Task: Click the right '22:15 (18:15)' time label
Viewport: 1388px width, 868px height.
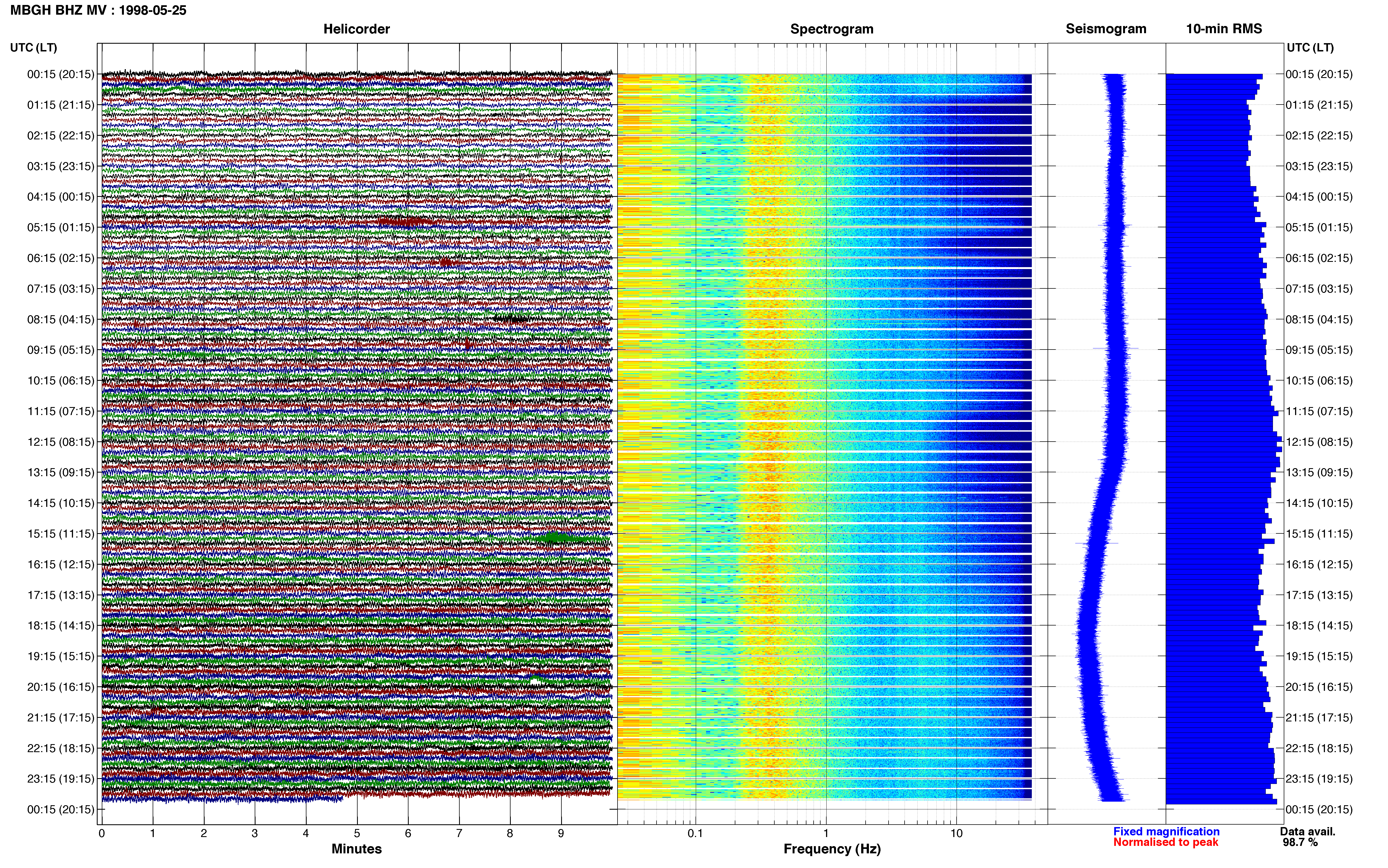Action: coord(1319,749)
